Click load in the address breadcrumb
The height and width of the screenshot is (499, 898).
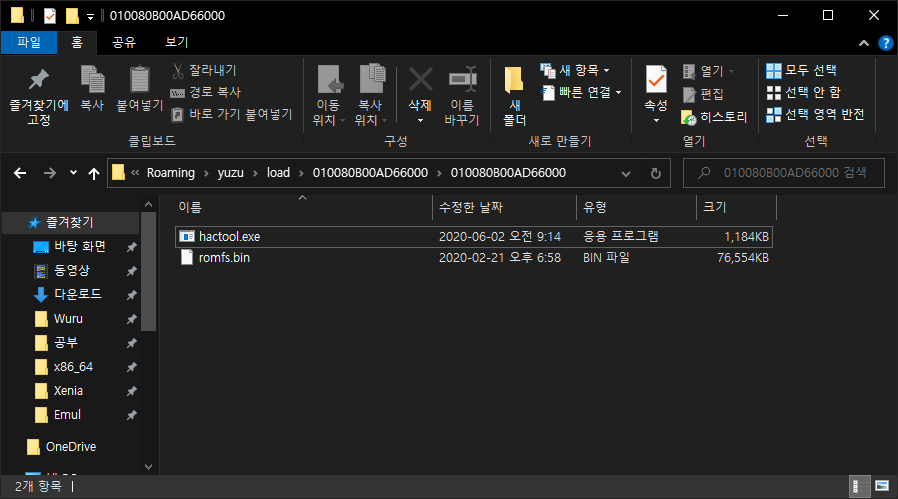coord(278,172)
